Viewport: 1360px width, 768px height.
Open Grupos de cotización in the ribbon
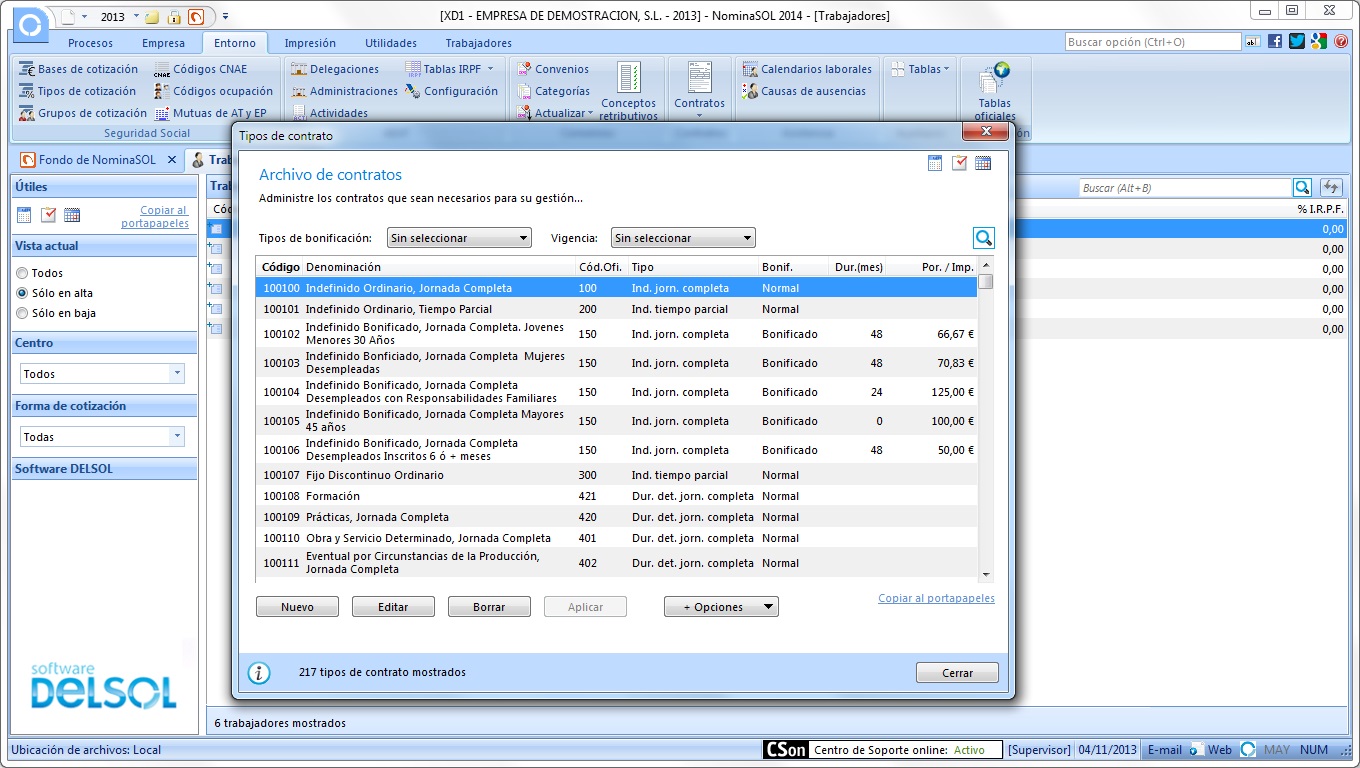click(x=83, y=113)
